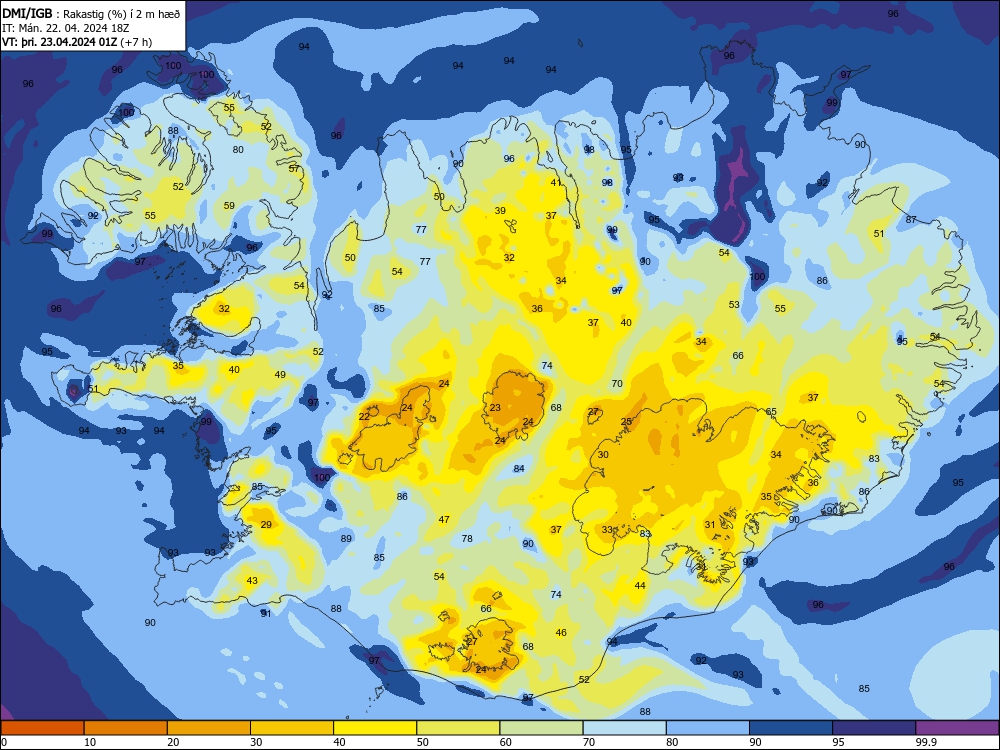Select the 30–40 golden legend color band

(292, 728)
